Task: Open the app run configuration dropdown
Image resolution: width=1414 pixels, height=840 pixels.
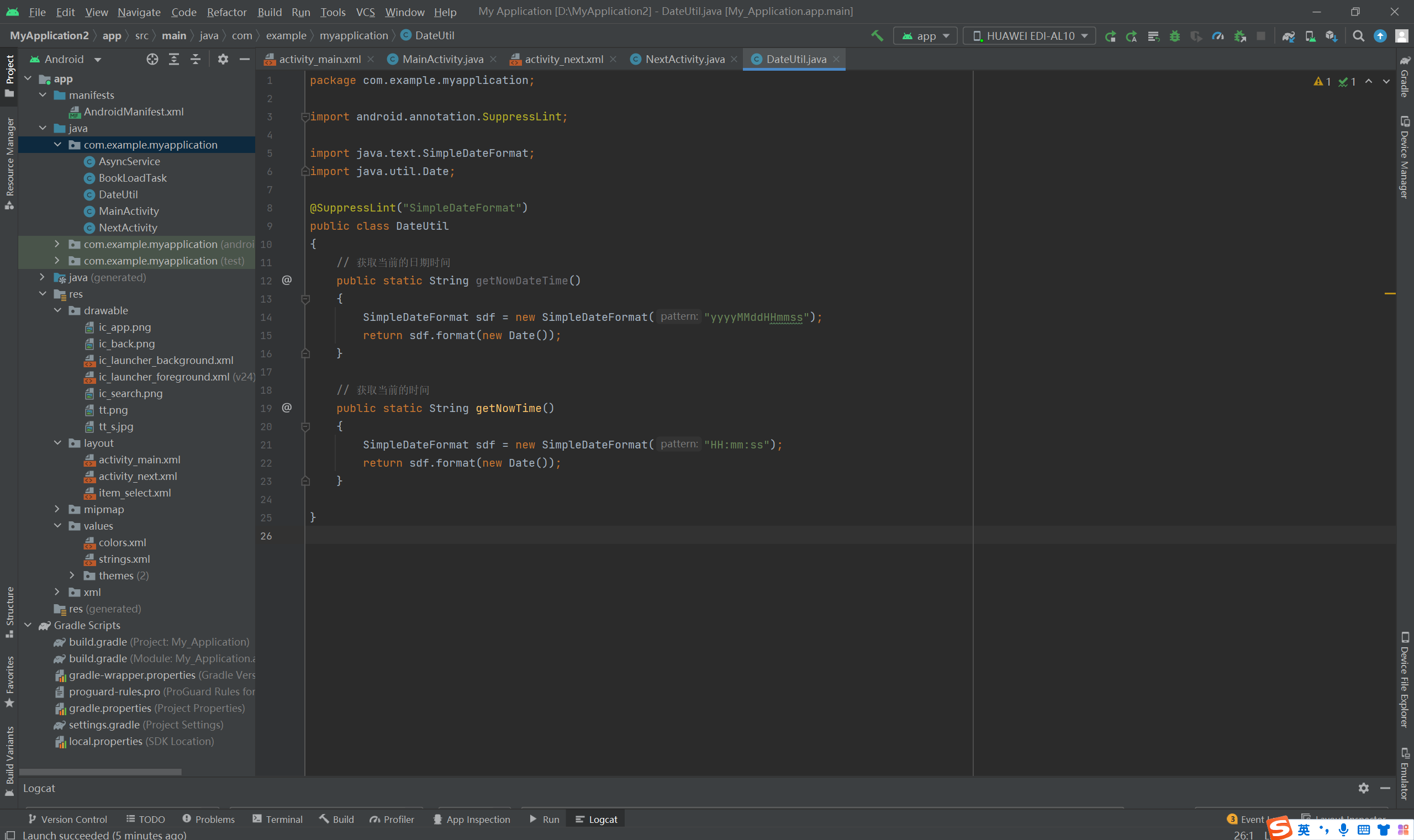Action: tap(925, 36)
